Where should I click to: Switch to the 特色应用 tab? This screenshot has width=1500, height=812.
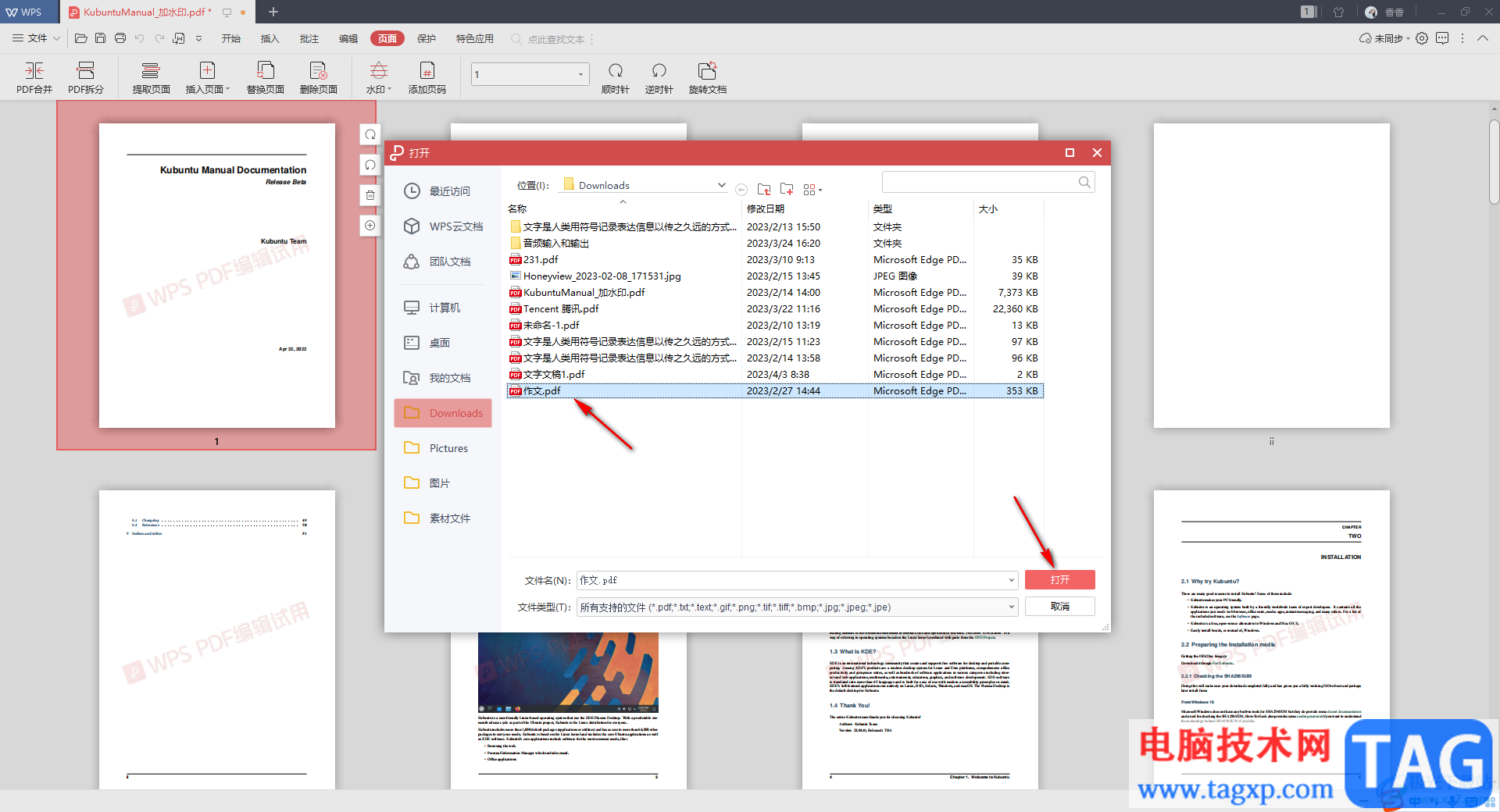(x=475, y=38)
